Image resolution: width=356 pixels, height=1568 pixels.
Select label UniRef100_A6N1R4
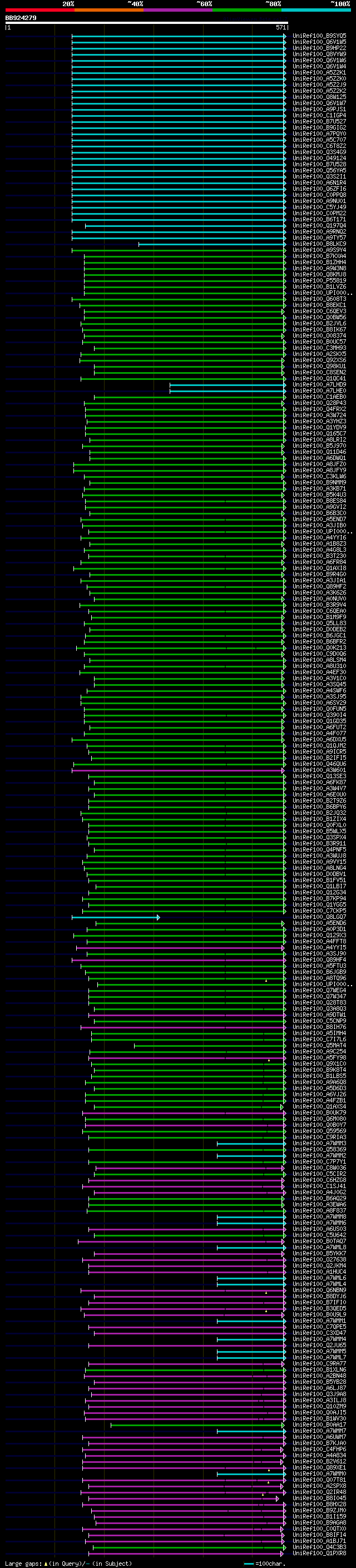click(x=319, y=182)
